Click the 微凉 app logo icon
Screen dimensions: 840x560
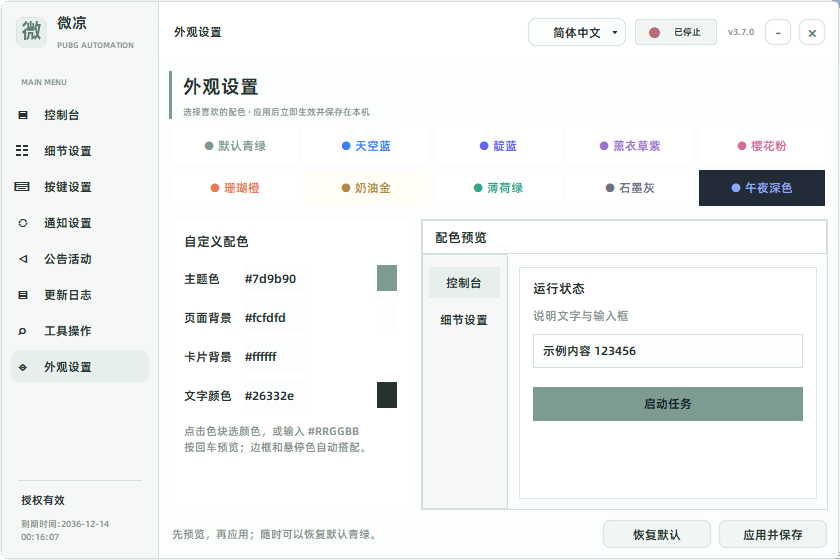pyautogui.click(x=31, y=32)
